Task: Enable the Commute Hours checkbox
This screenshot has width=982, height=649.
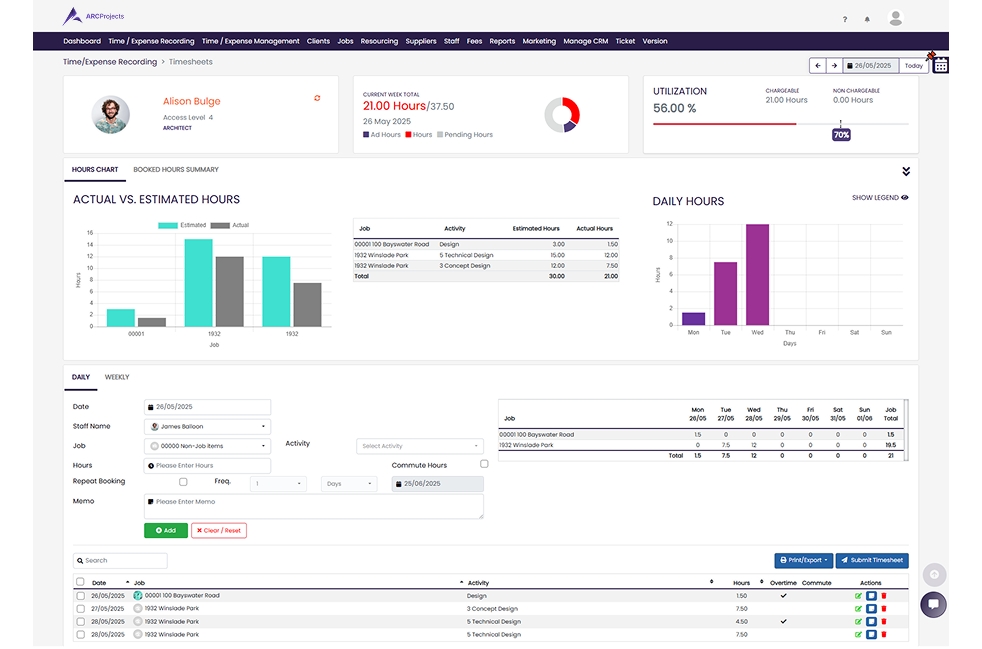Action: 484,464
